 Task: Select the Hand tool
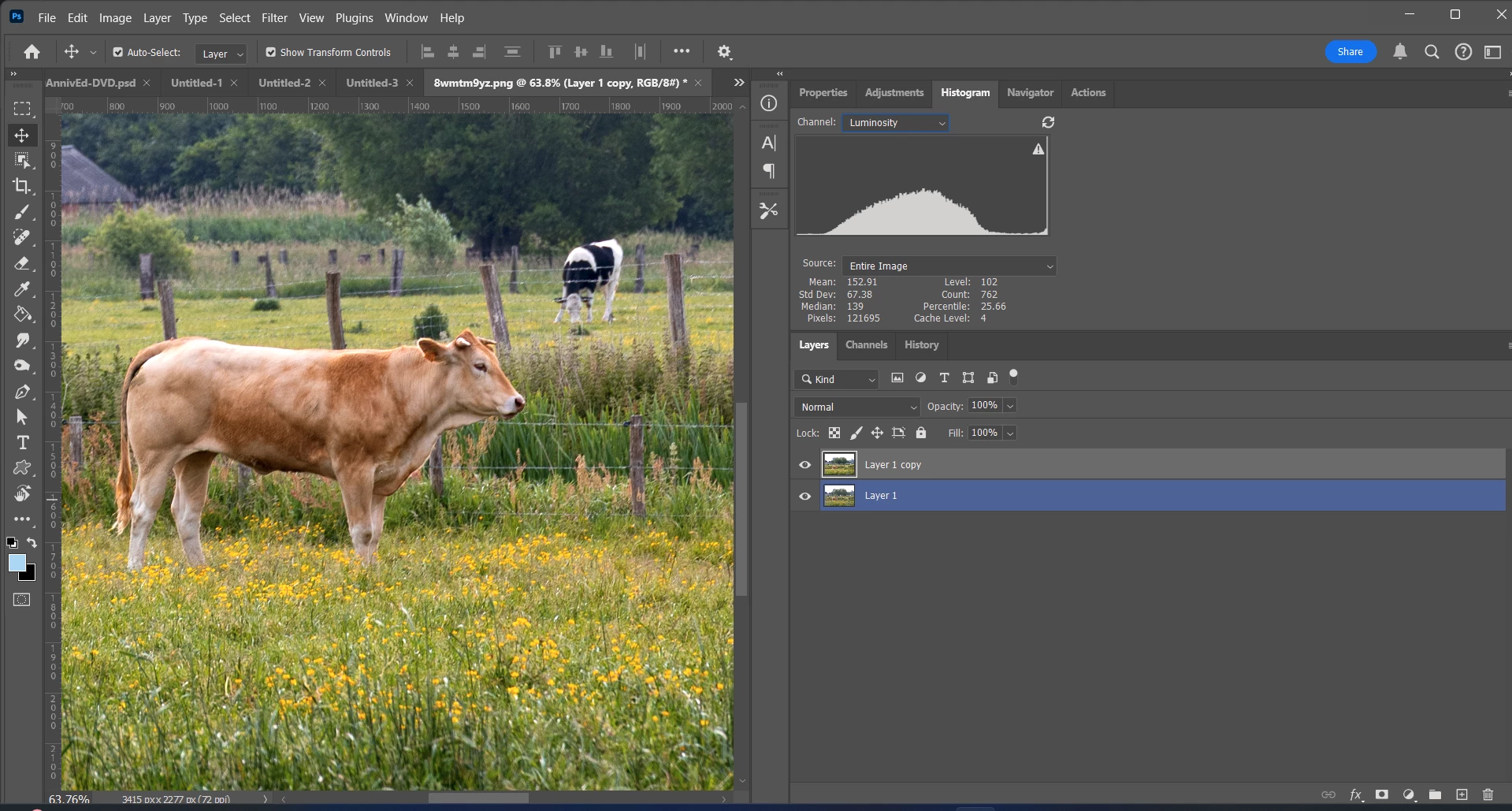pos(22,493)
